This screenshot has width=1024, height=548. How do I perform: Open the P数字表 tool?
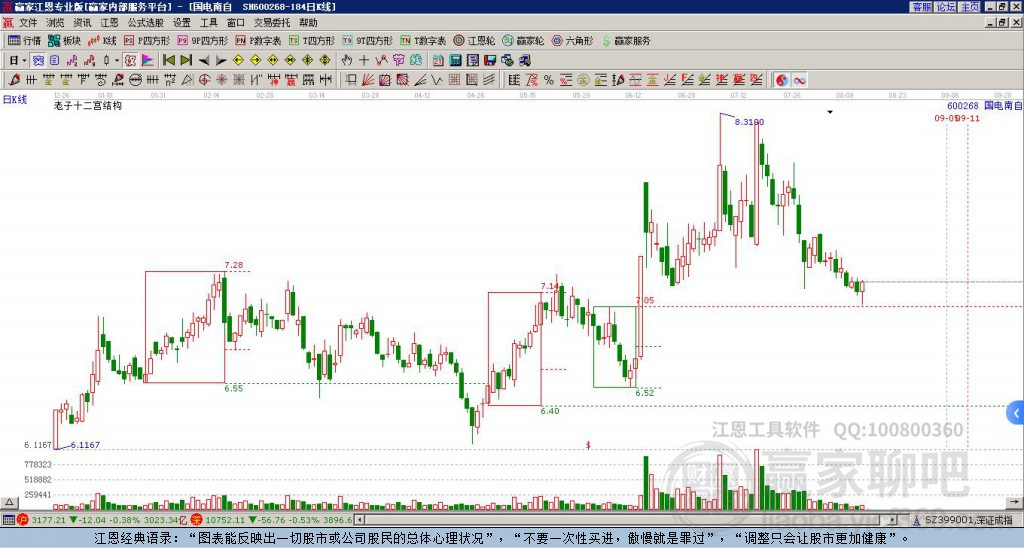(x=258, y=40)
